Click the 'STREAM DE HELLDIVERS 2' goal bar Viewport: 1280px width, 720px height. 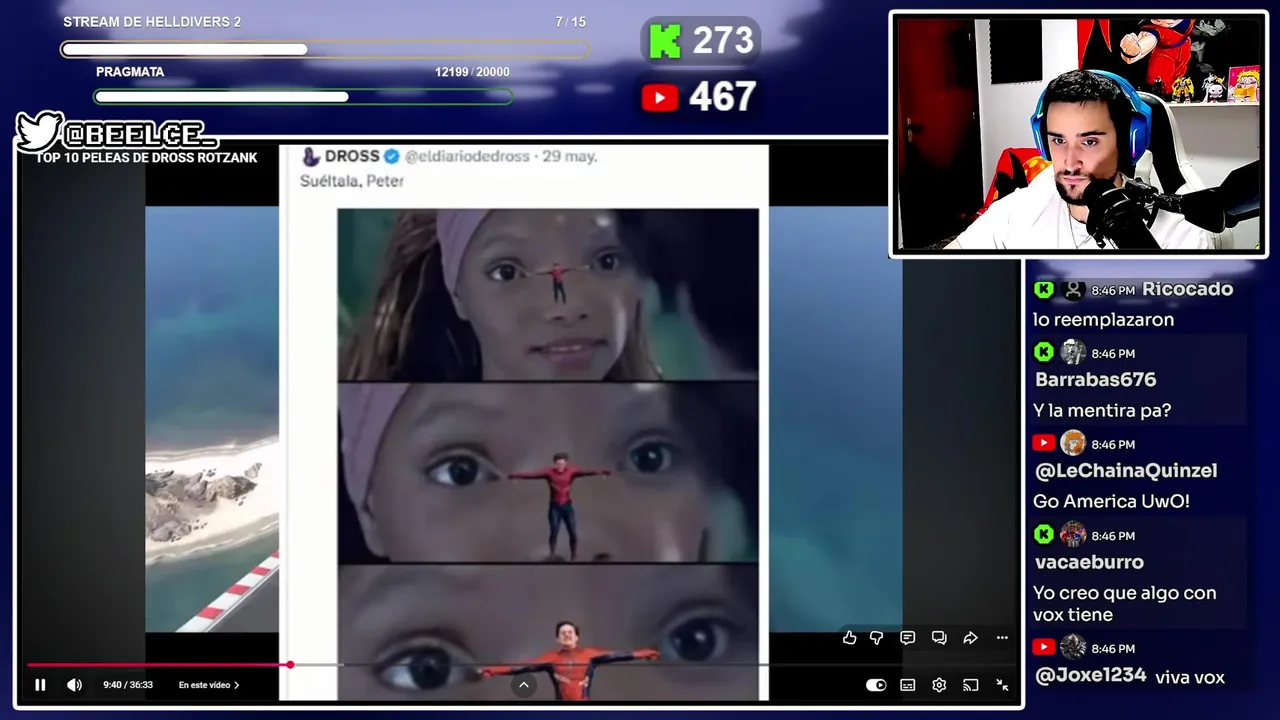(x=325, y=49)
